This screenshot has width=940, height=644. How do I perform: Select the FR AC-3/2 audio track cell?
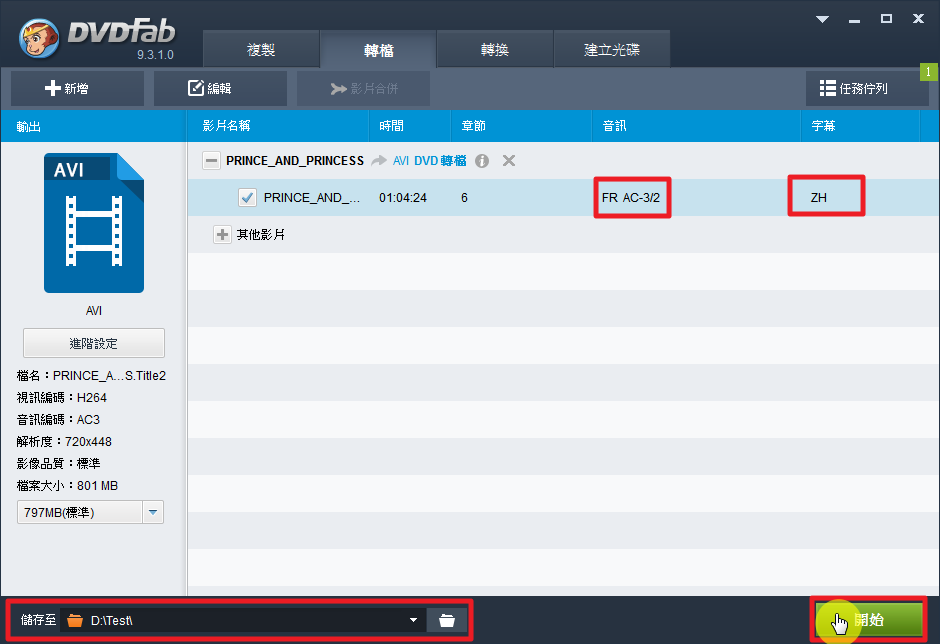(x=632, y=198)
